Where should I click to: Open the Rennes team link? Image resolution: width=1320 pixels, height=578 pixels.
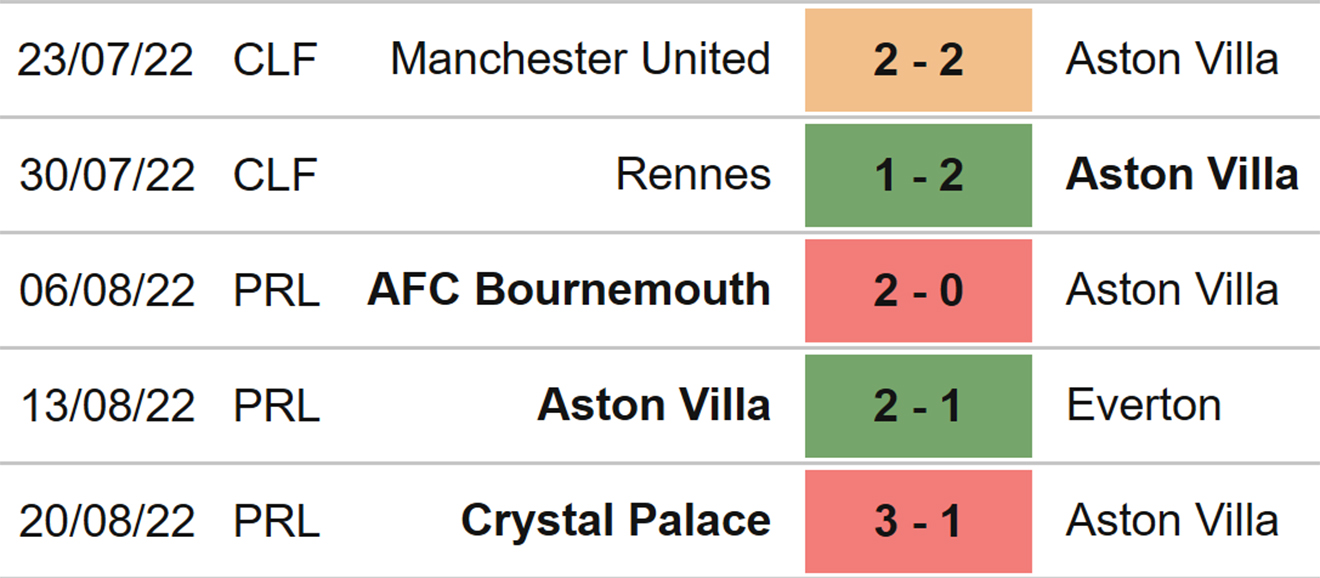click(x=693, y=175)
